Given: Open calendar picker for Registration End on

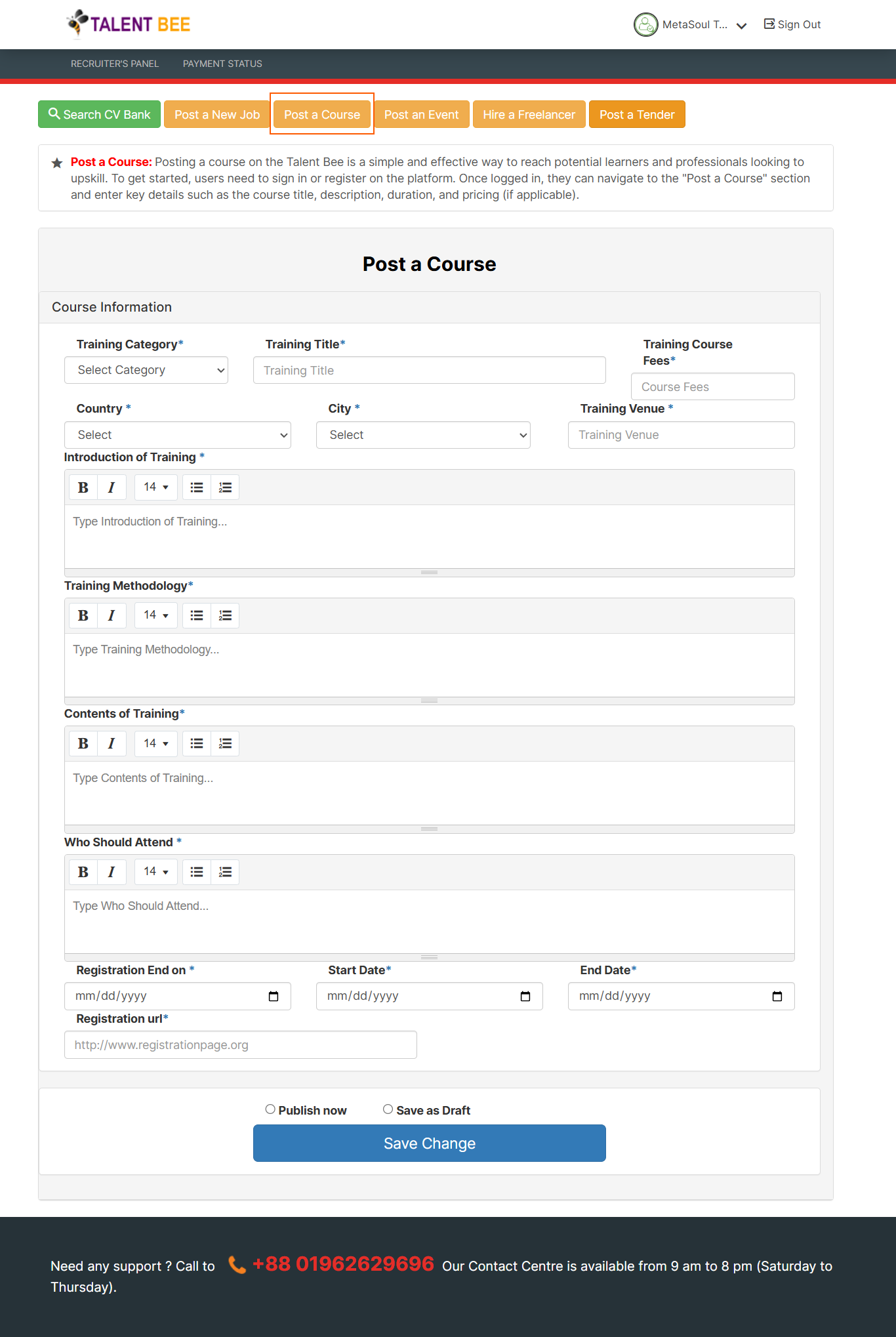Looking at the screenshot, I should coord(274,997).
